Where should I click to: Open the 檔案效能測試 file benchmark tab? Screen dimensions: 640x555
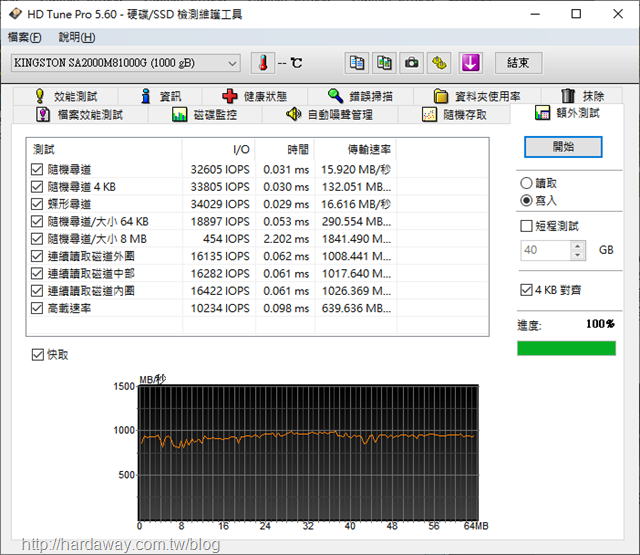click(80, 115)
